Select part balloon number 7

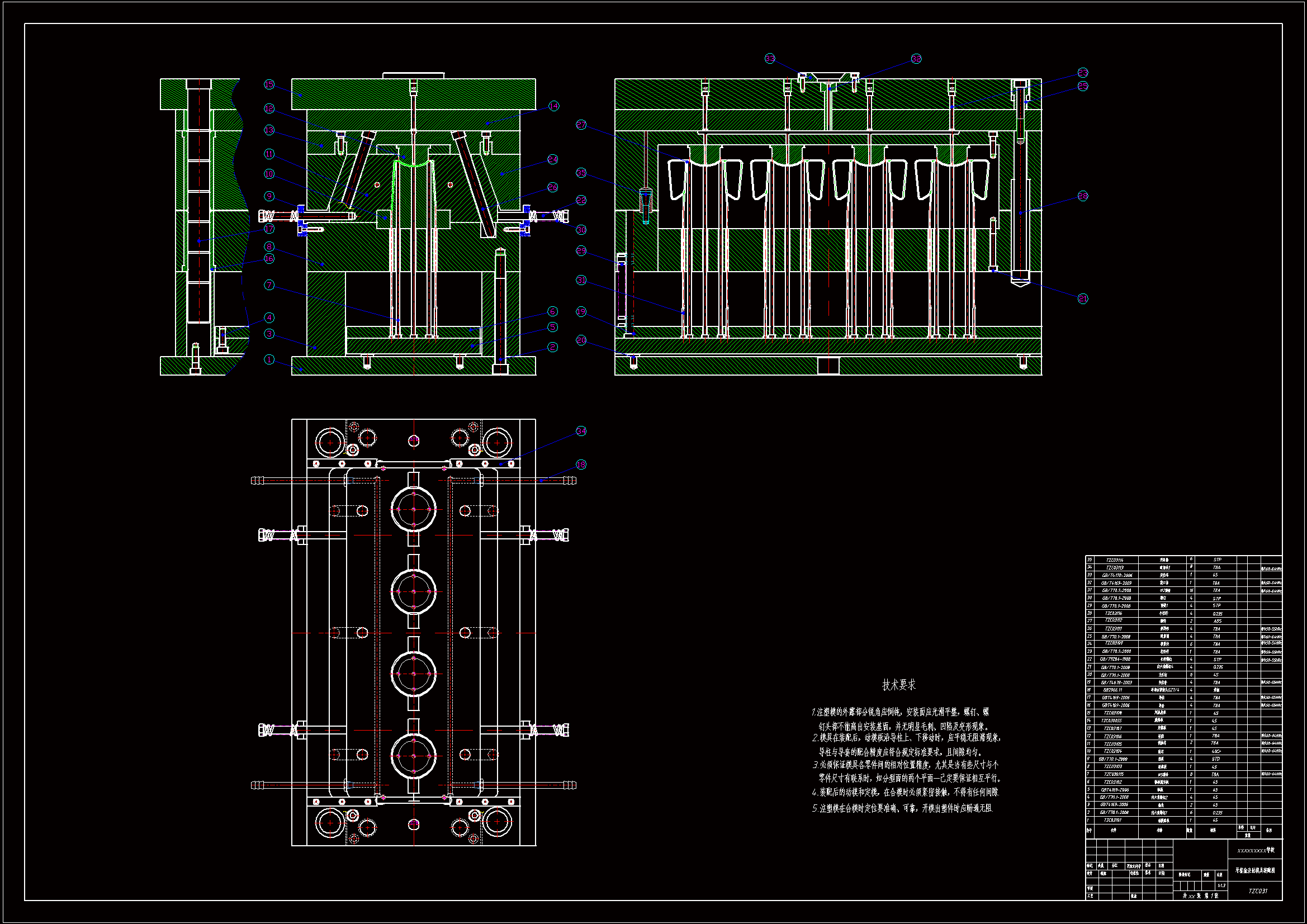pos(269,285)
